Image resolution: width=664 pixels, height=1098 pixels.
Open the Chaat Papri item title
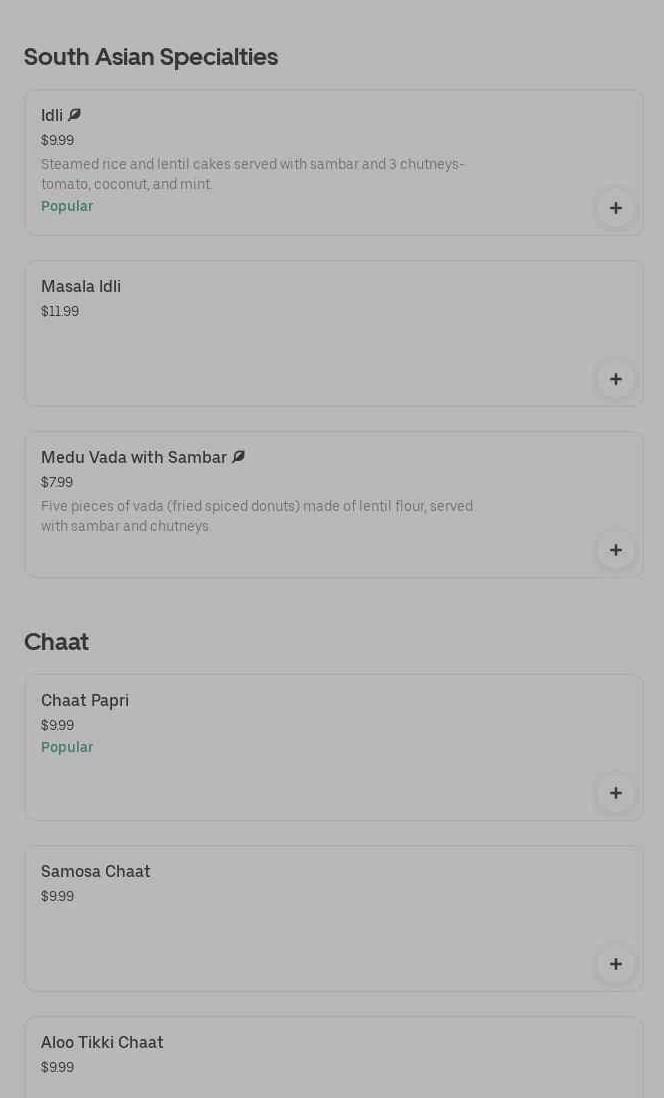tap(85, 701)
